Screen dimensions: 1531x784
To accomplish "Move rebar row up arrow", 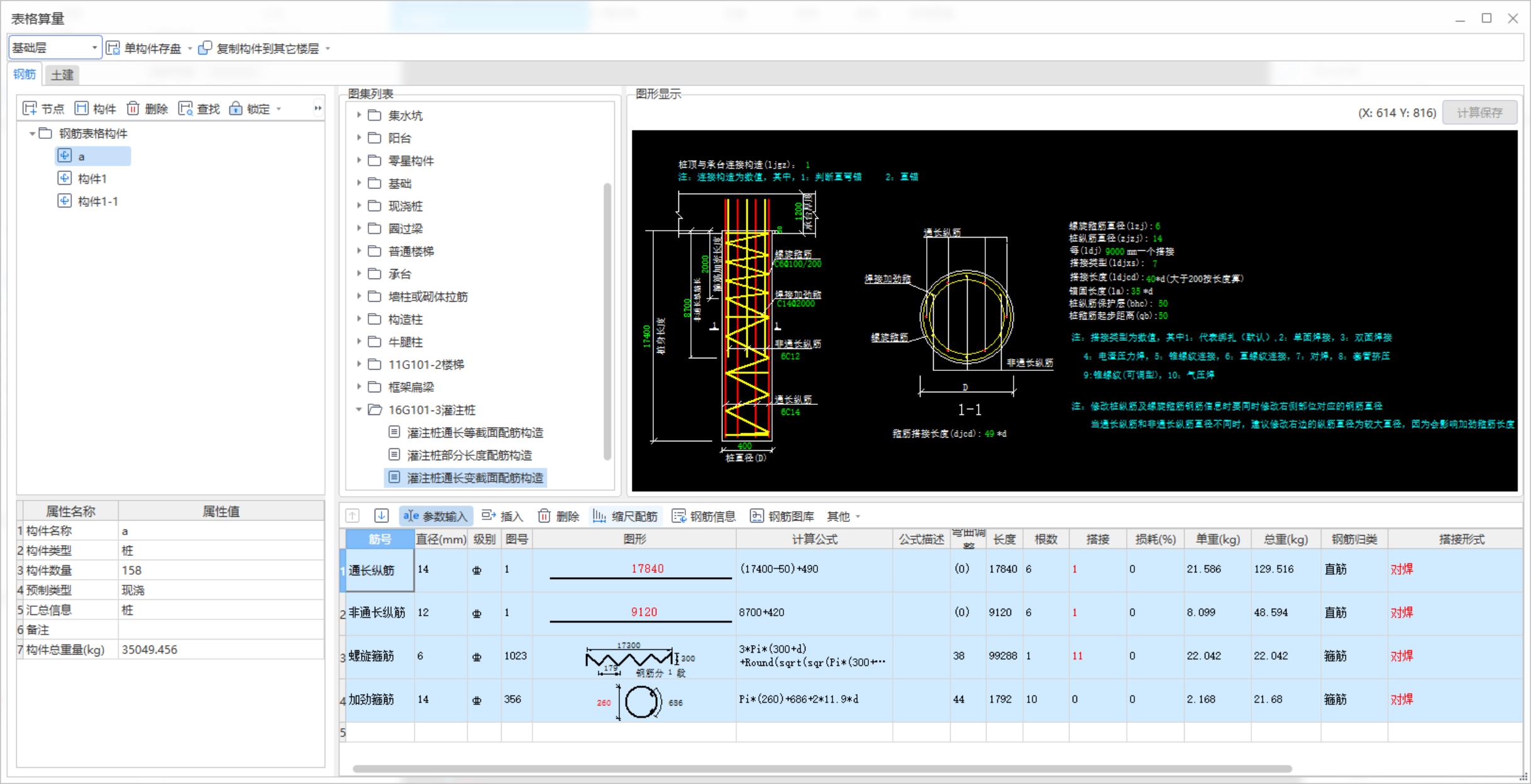I will click(353, 516).
